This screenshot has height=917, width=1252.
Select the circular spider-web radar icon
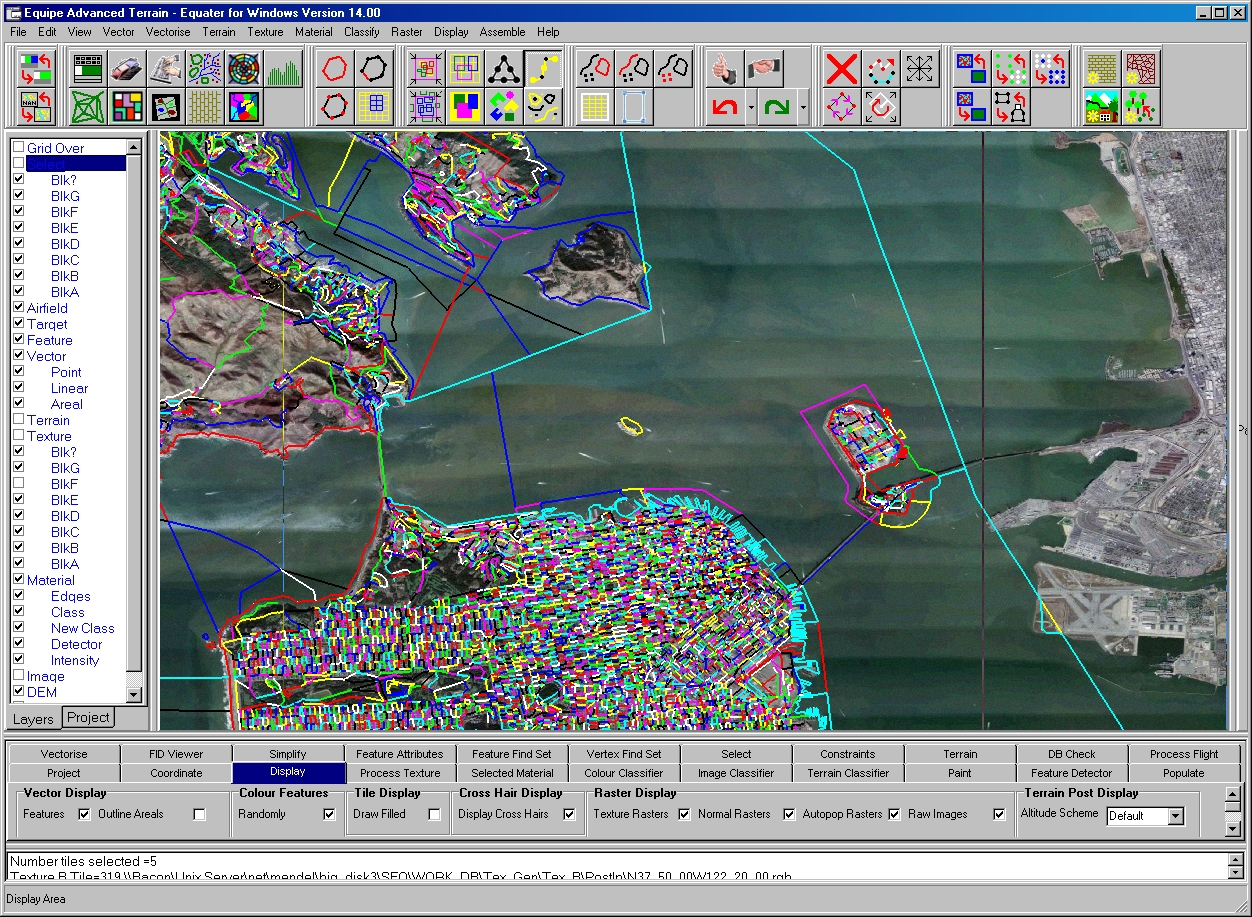(244, 69)
